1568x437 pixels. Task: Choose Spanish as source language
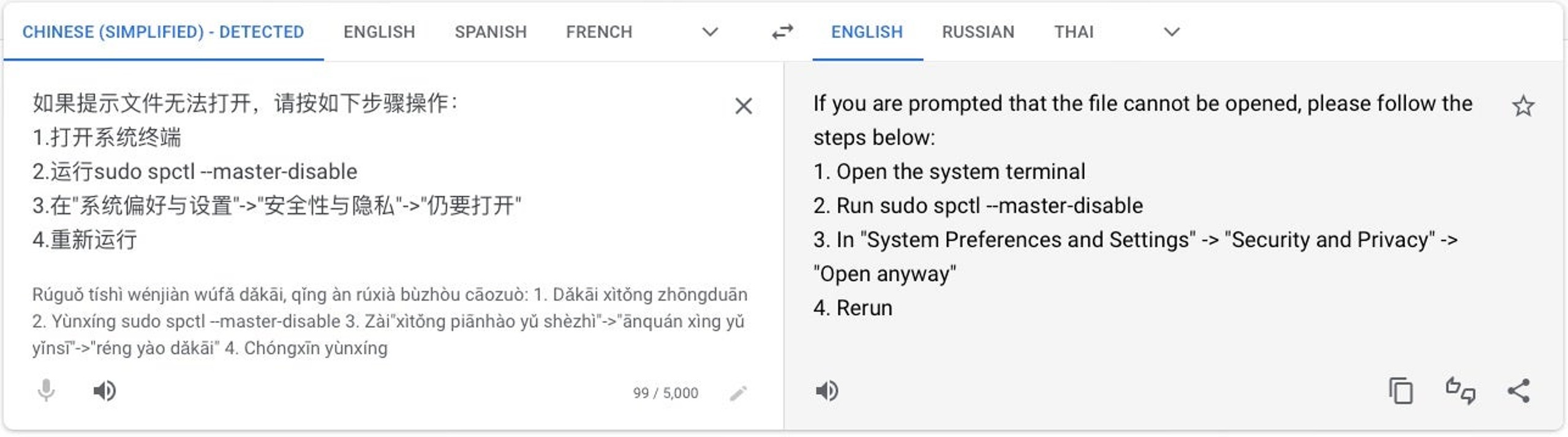491,32
